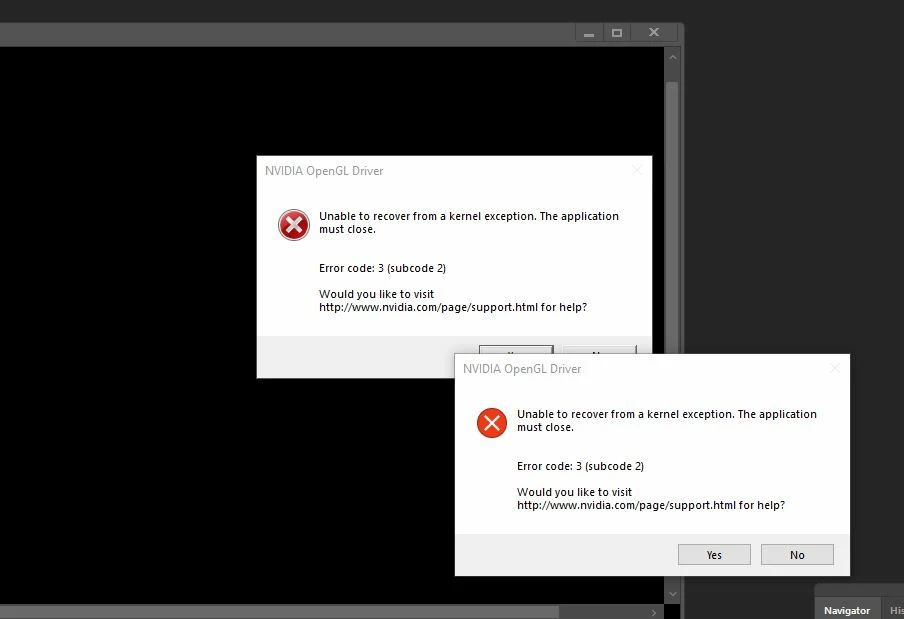The width and height of the screenshot is (904, 619).
Task: Click the back dialog's title "NVIDIA OpenGL Driver"
Action: pos(324,171)
